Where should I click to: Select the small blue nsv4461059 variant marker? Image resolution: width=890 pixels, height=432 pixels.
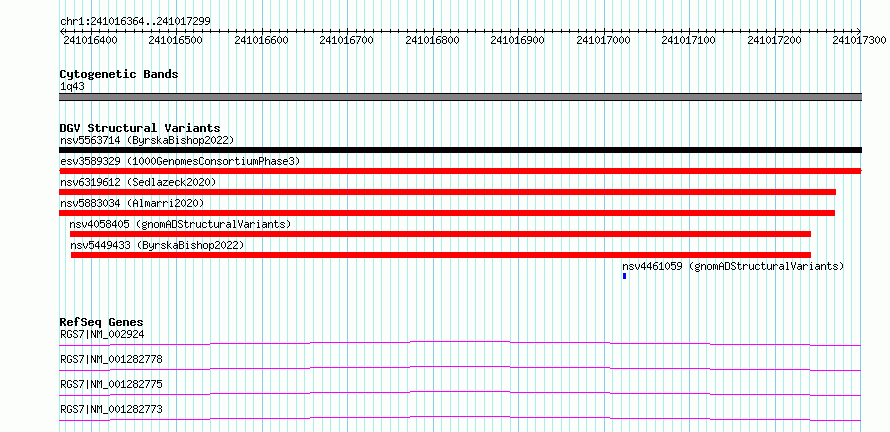(x=624, y=276)
